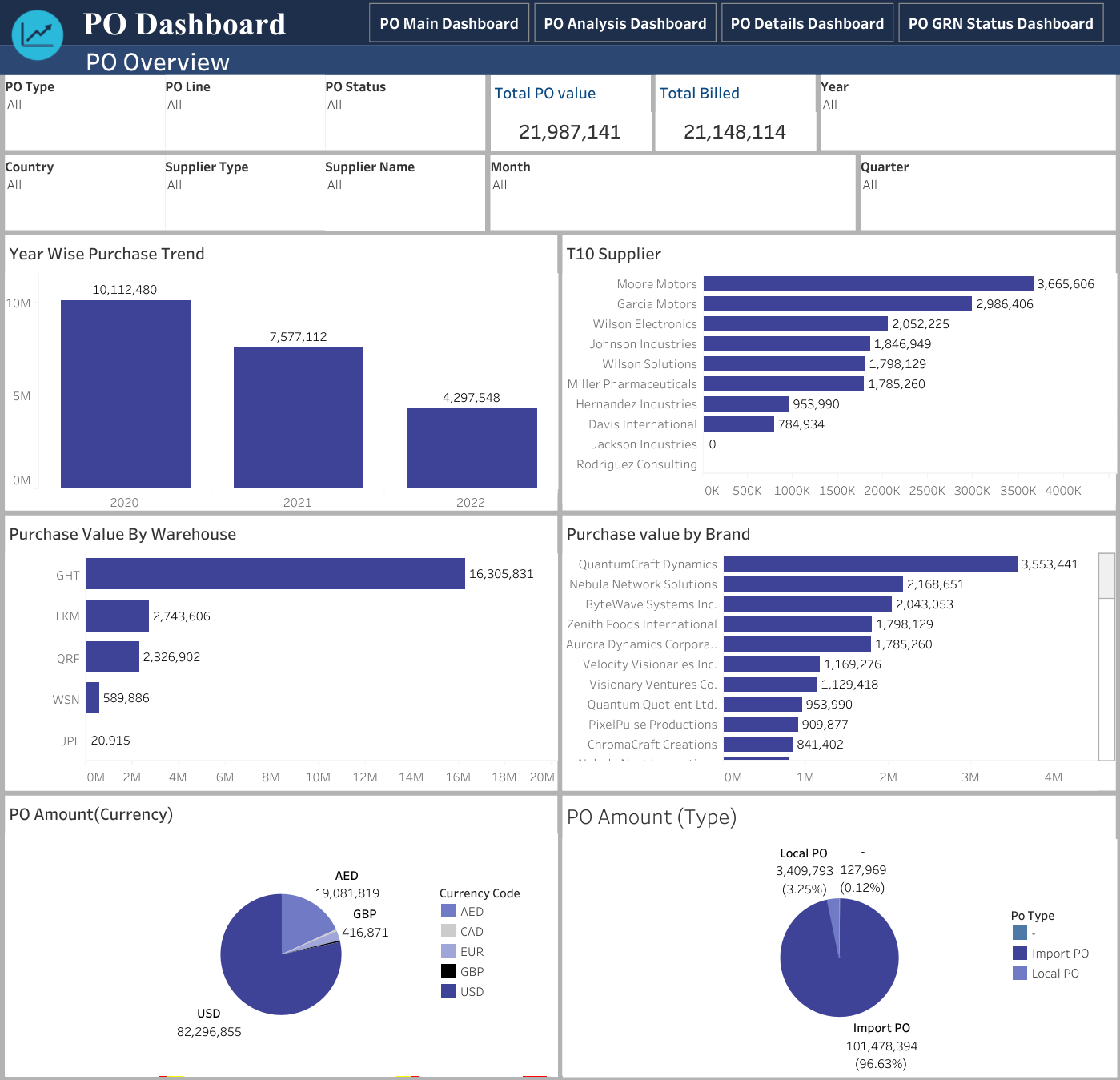
Task: Select the USD legend color swatch
Action: [x=448, y=991]
